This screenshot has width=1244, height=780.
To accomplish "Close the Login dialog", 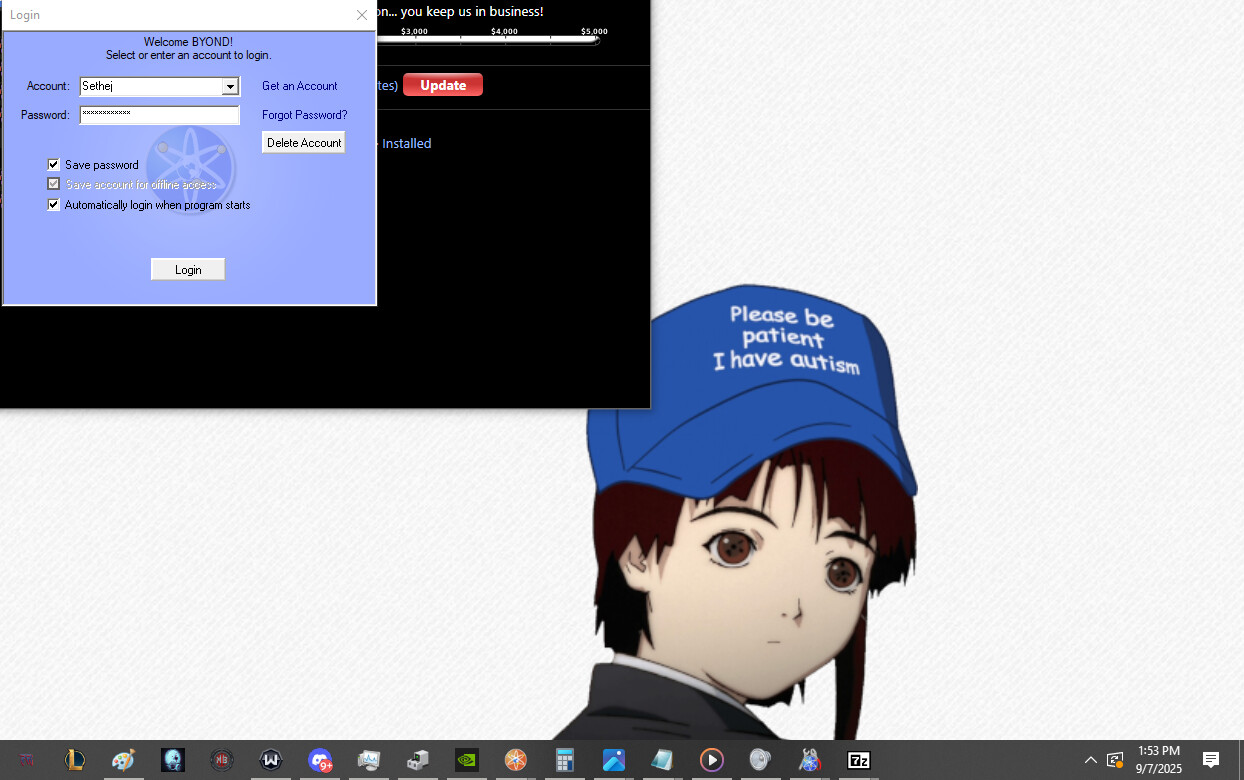I will click(362, 15).
